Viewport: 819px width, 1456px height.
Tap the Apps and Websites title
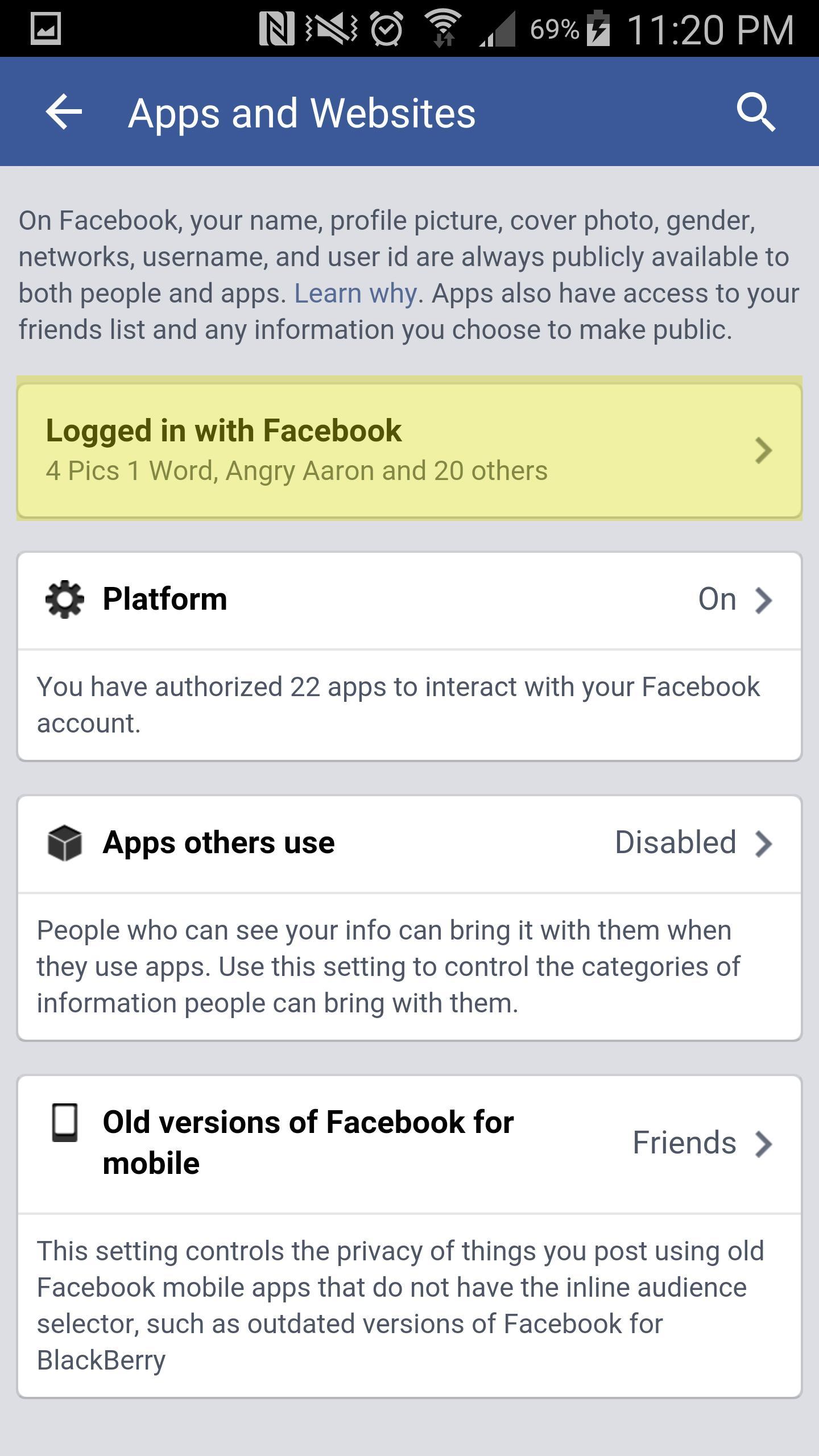pyautogui.click(x=301, y=113)
